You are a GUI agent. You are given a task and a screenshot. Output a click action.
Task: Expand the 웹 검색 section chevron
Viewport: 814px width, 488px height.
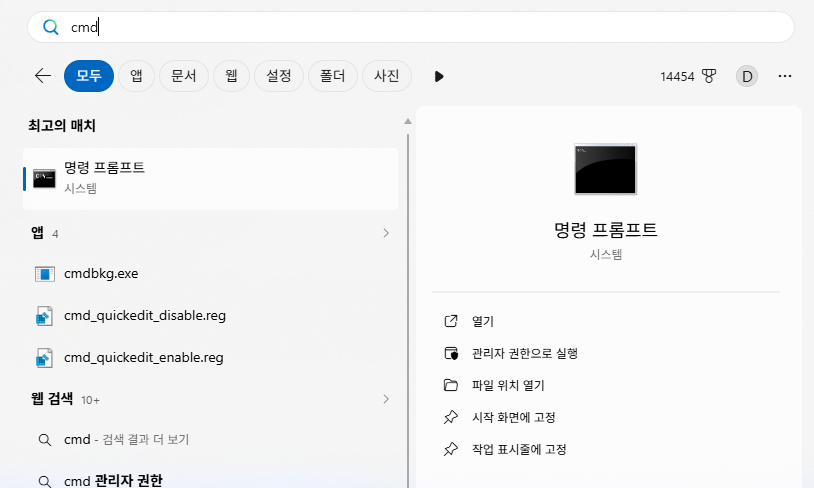tap(386, 399)
